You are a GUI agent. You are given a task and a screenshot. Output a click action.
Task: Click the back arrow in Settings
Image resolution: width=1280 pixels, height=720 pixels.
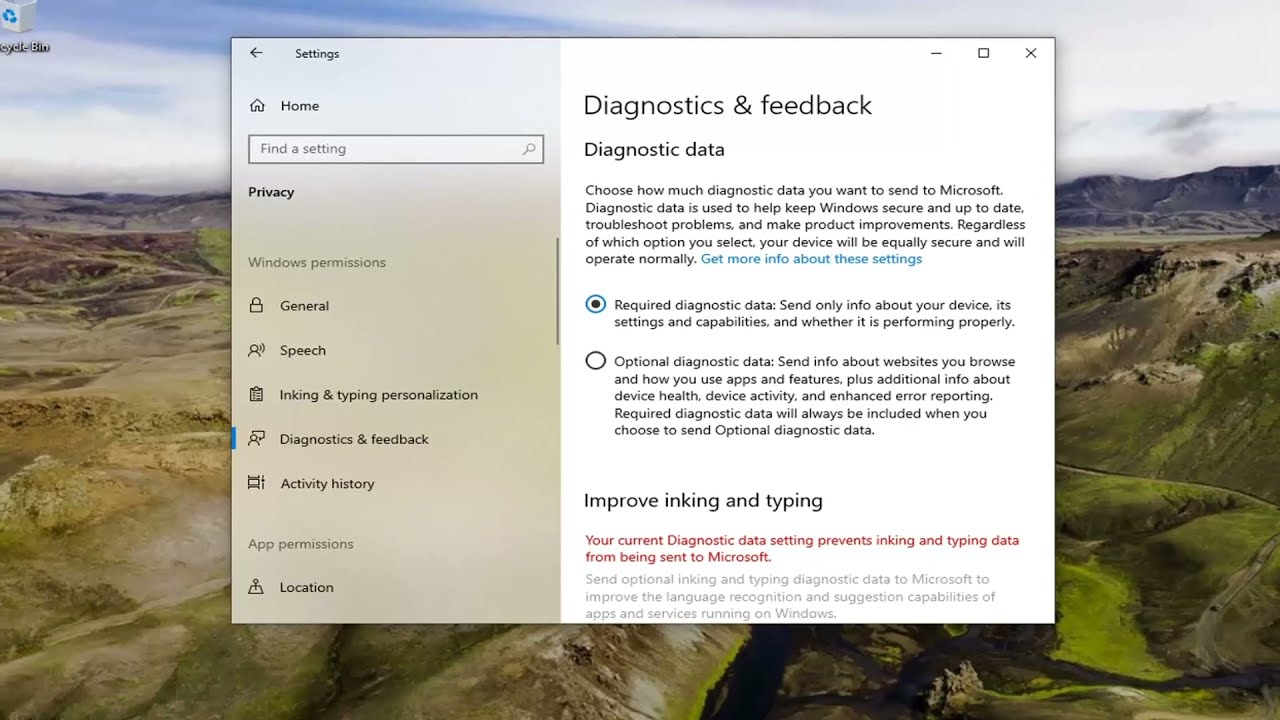(x=256, y=53)
